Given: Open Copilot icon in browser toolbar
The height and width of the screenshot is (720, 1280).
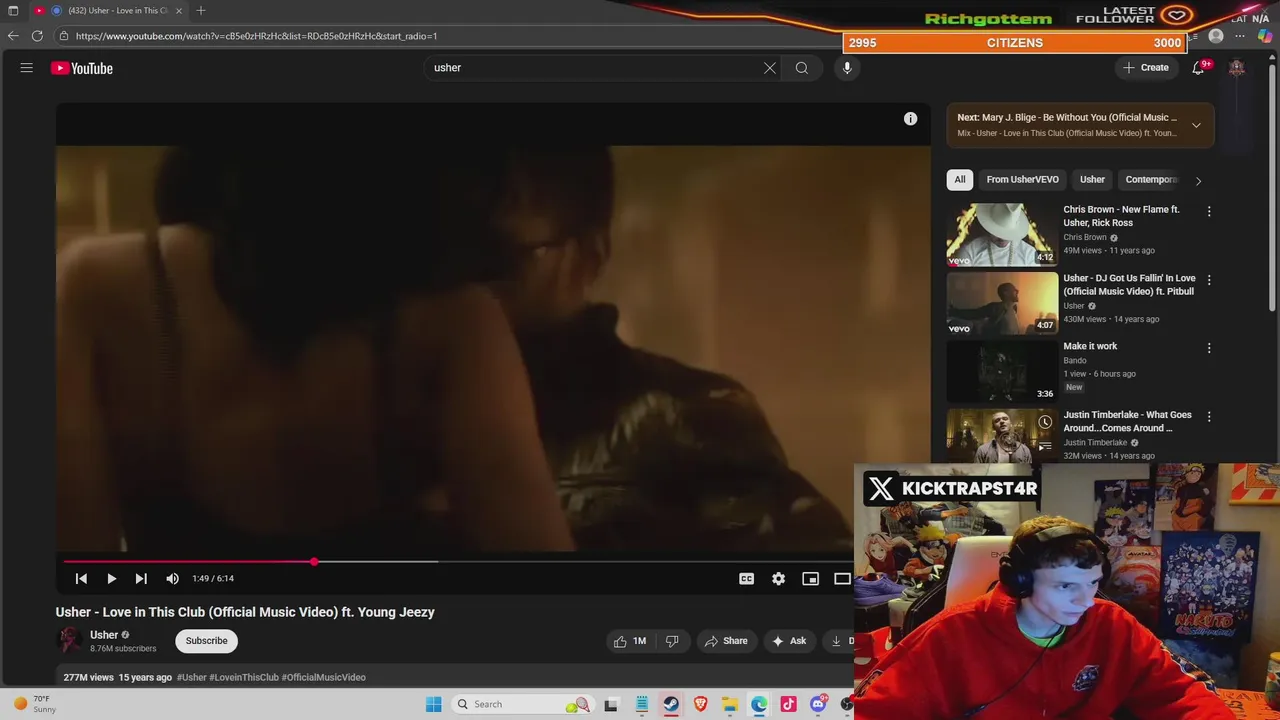Looking at the screenshot, I should 1265,36.
